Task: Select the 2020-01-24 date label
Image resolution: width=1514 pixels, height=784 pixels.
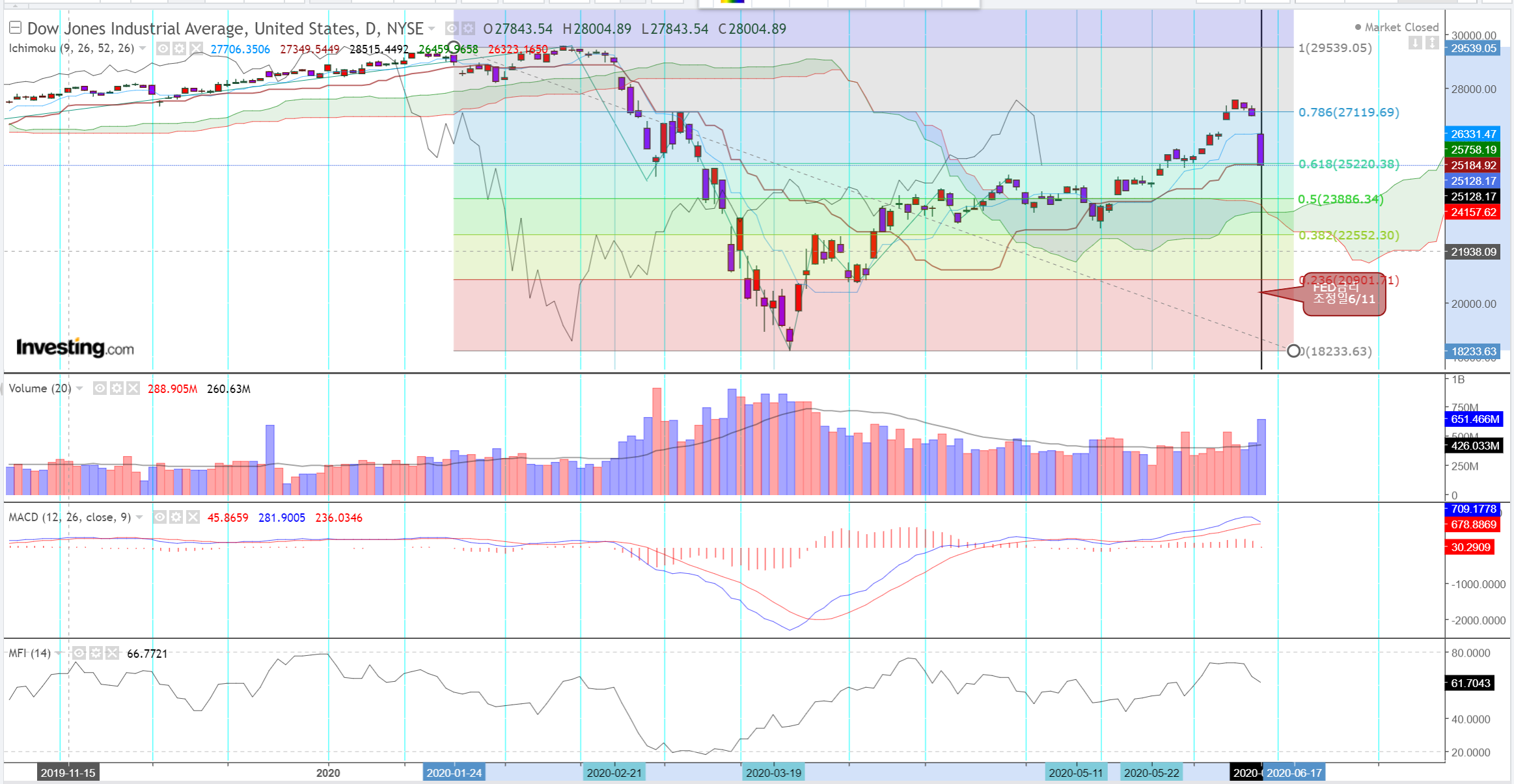Action: tap(454, 773)
